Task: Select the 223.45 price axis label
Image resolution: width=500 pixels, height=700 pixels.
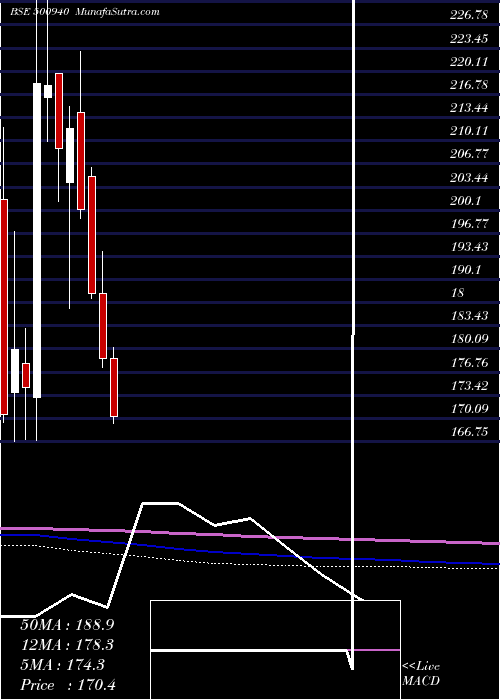Action: tap(469, 39)
